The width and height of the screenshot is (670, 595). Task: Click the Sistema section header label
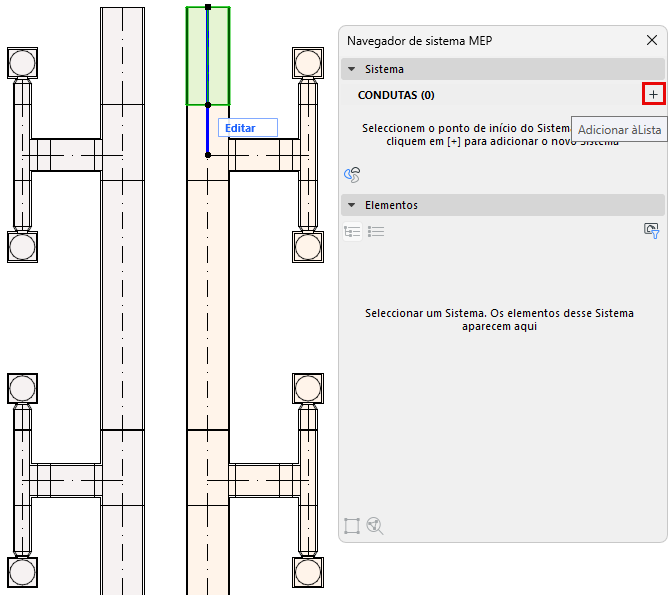[384, 69]
